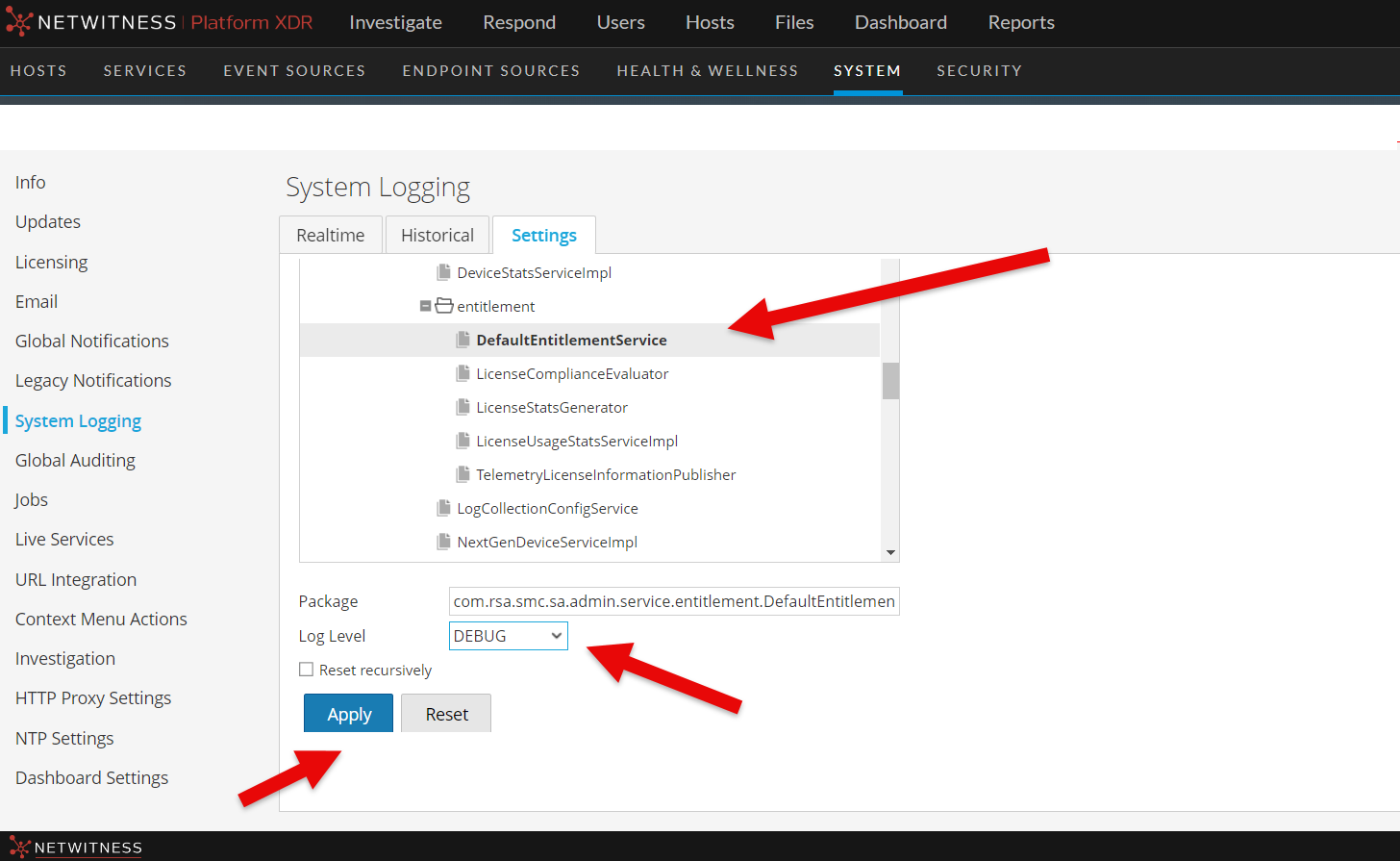Switch to the Historical tab
This screenshot has width=1400, height=861.
437,236
